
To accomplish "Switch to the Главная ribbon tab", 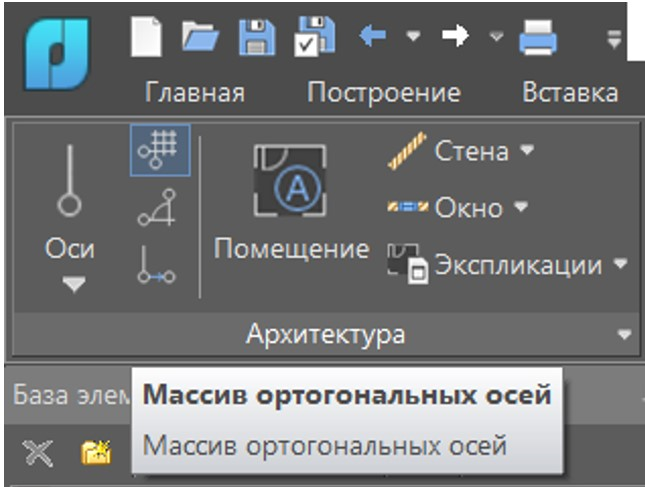I will pyautogui.click(x=195, y=93).
